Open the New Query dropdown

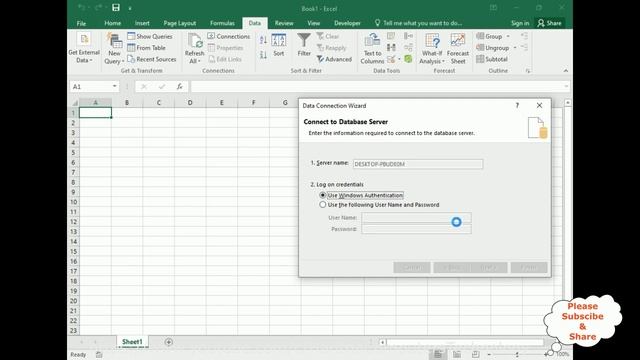point(114,49)
